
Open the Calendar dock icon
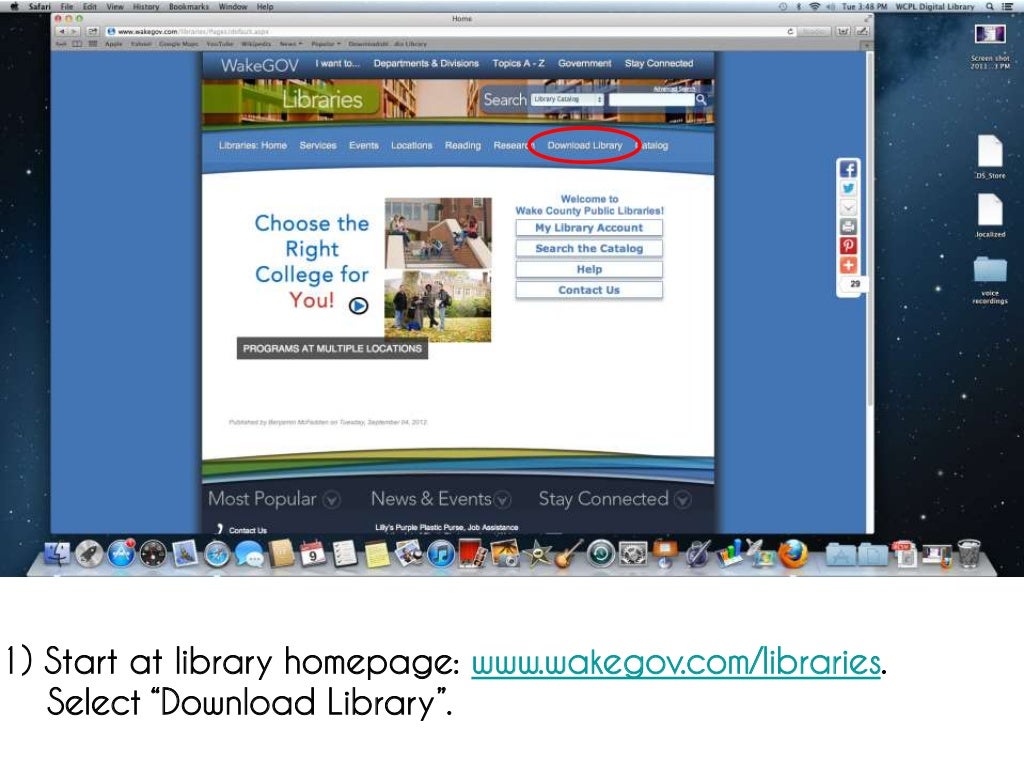click(x=313, y=554)
